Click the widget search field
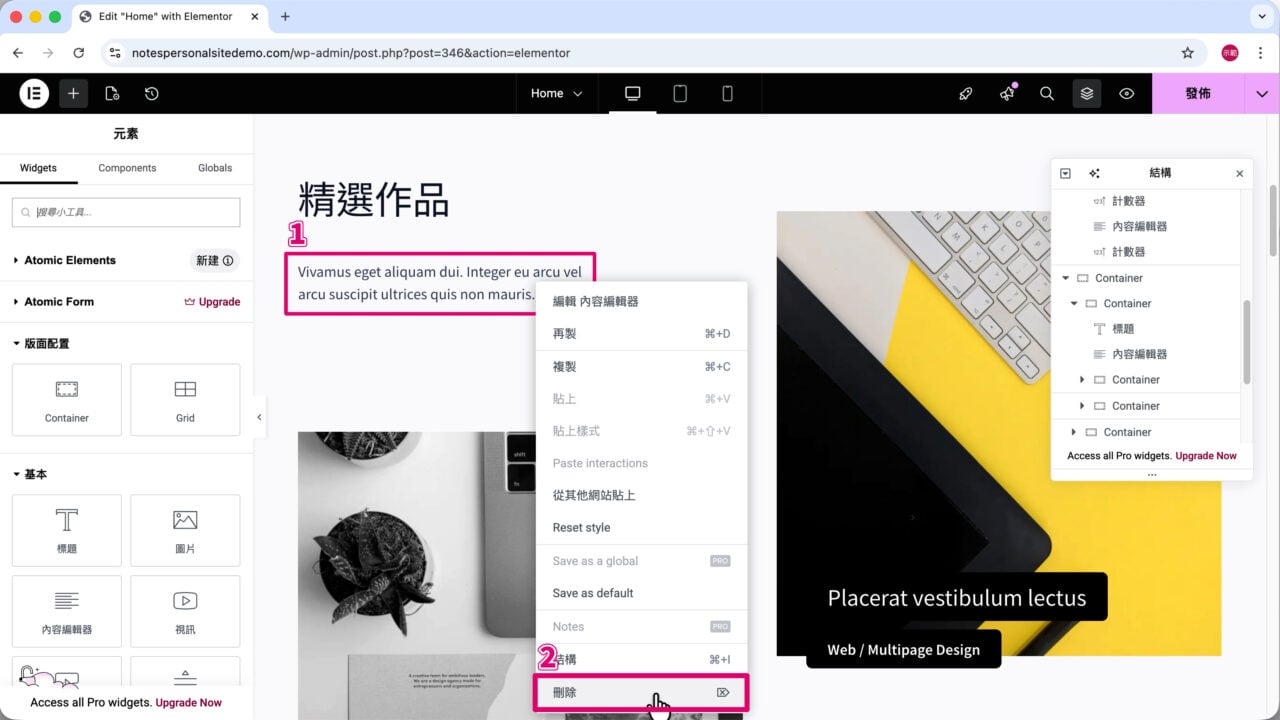The image size is (1280, 720). point(126,212)
